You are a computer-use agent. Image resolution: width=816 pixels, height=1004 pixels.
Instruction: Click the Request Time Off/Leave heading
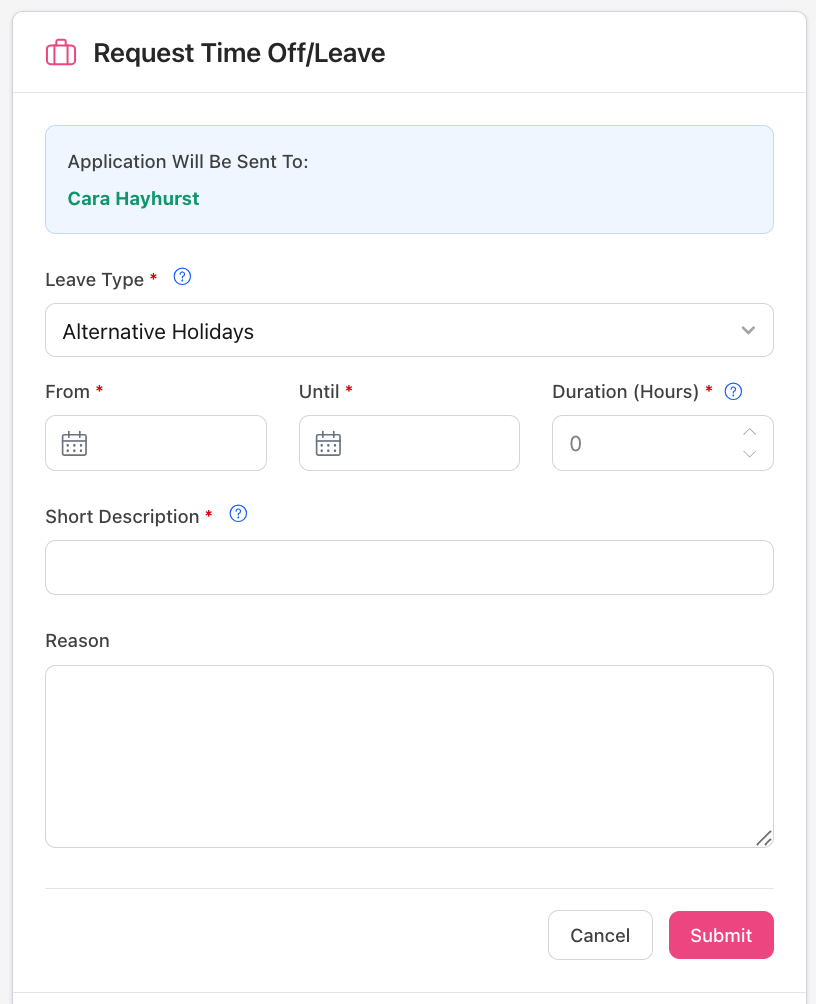(x=239, y=53)
